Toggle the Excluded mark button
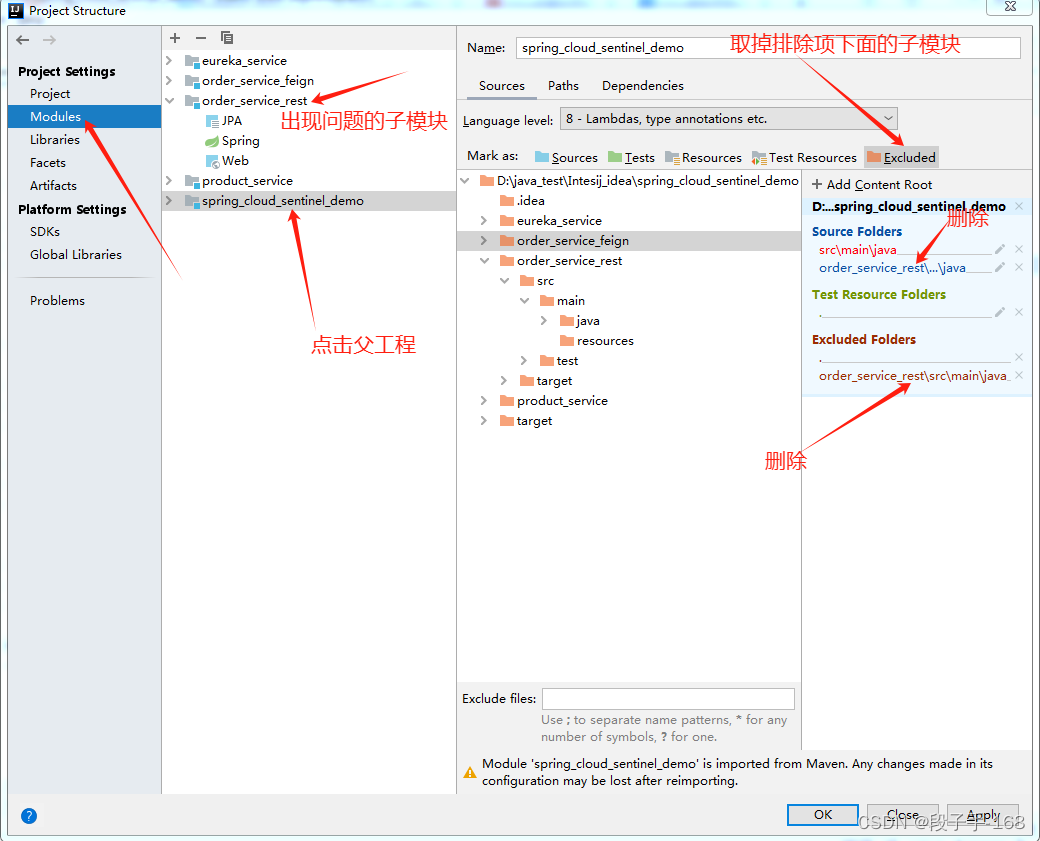Screen dimensions: 1040x841 (x=901, y=157)
